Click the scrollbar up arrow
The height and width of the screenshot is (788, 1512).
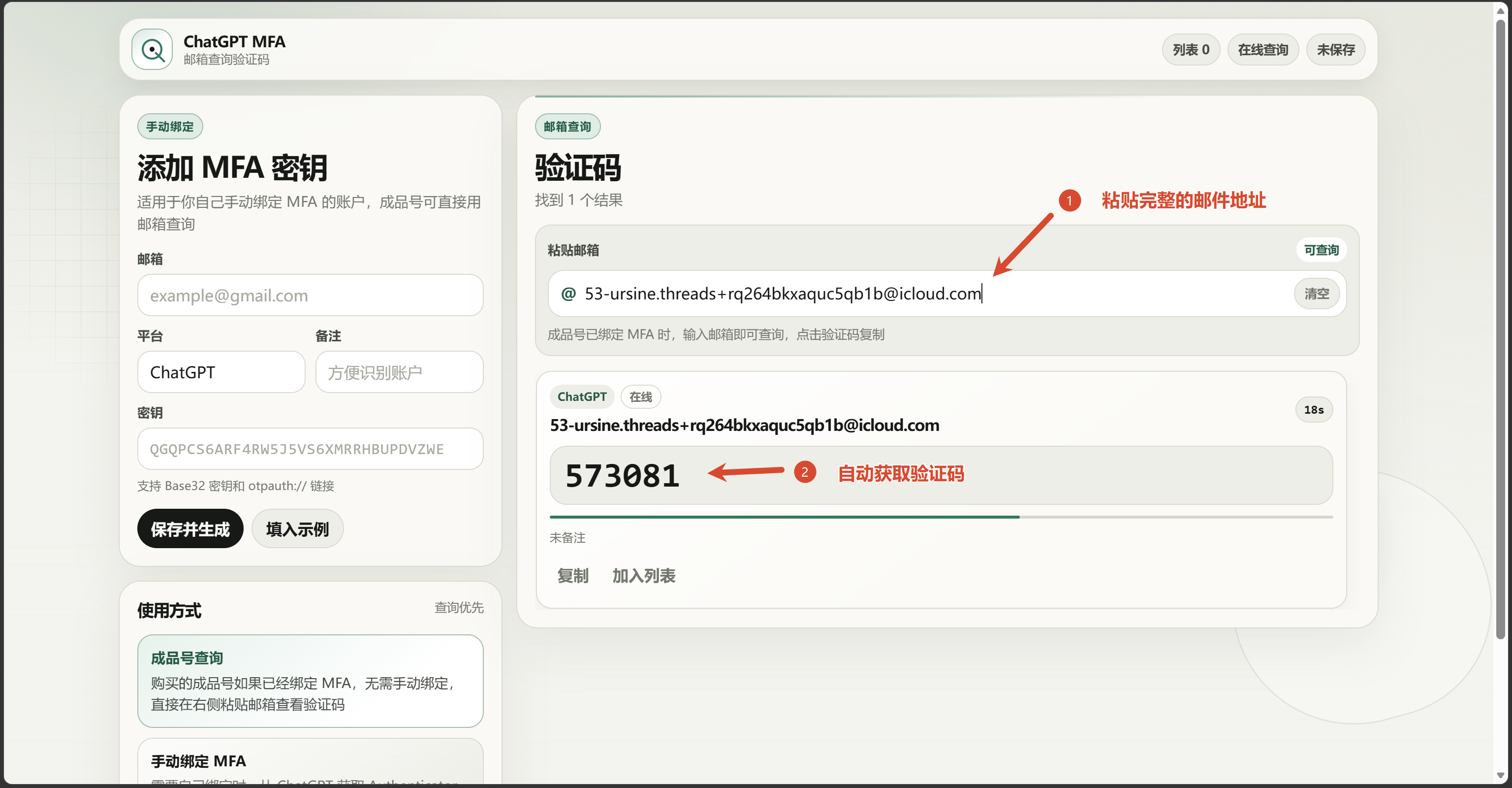click(x=1500, y=10)
